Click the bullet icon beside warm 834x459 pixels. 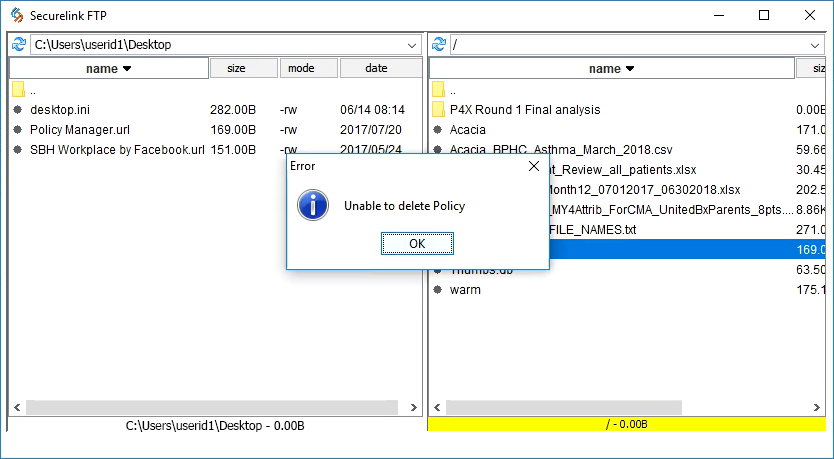click(438, 290)
